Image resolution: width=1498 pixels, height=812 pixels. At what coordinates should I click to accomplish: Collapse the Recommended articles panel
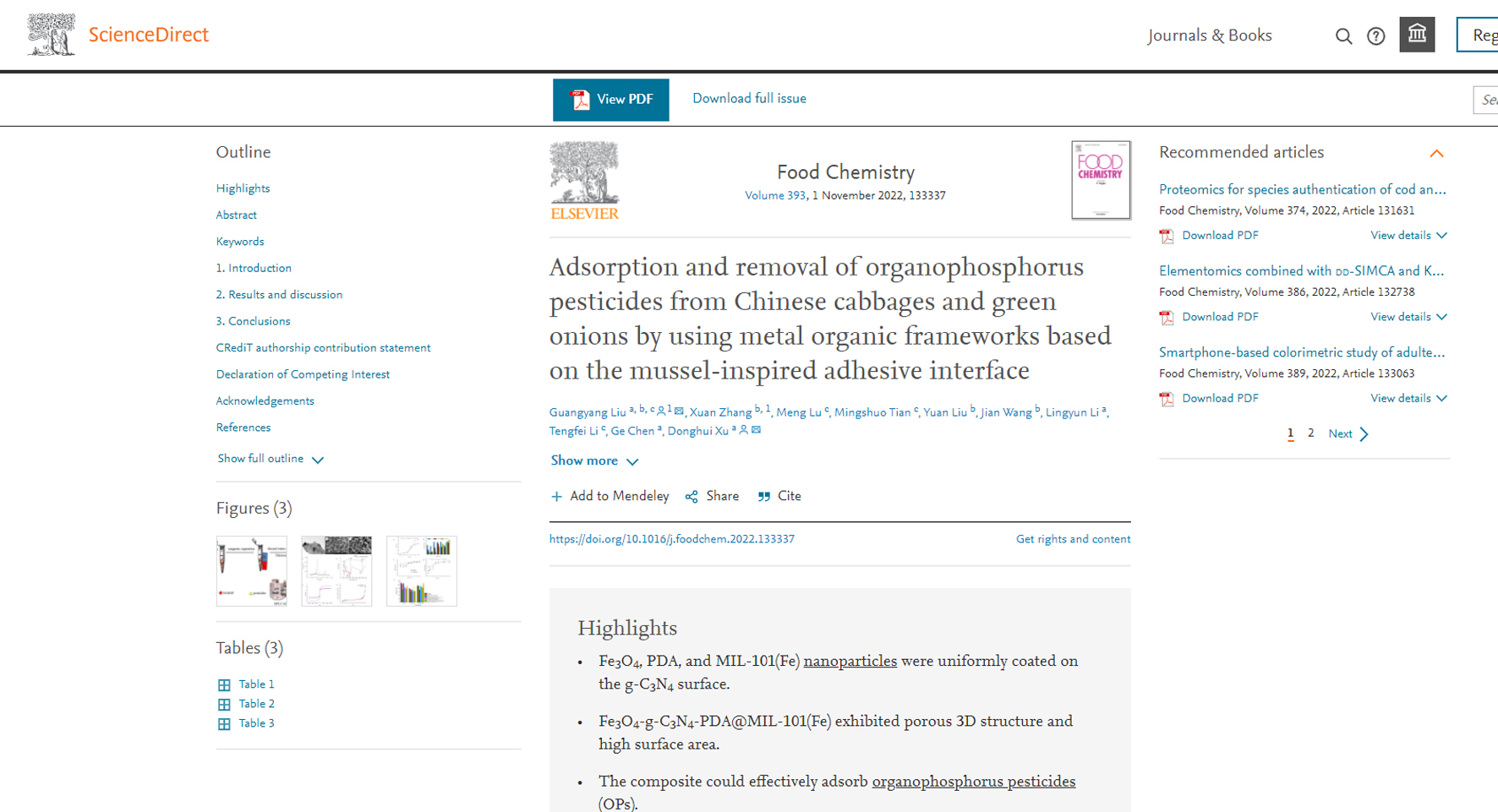coord(1436,153)
